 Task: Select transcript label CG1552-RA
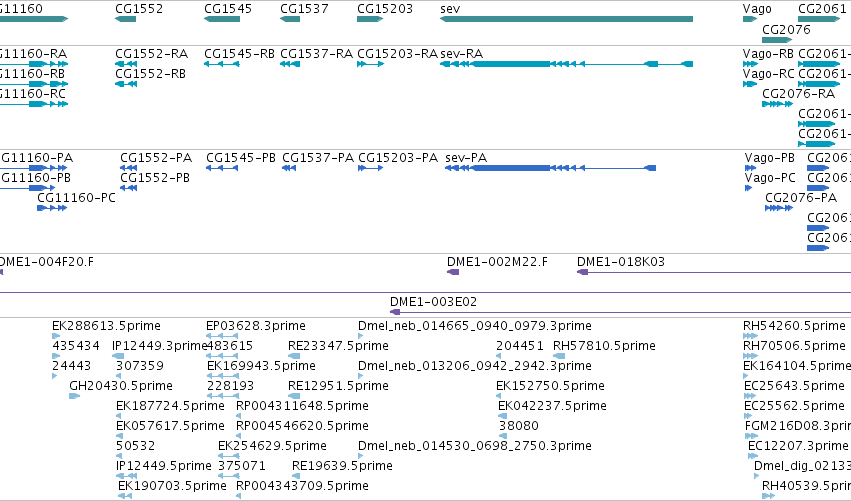[151, 54]
